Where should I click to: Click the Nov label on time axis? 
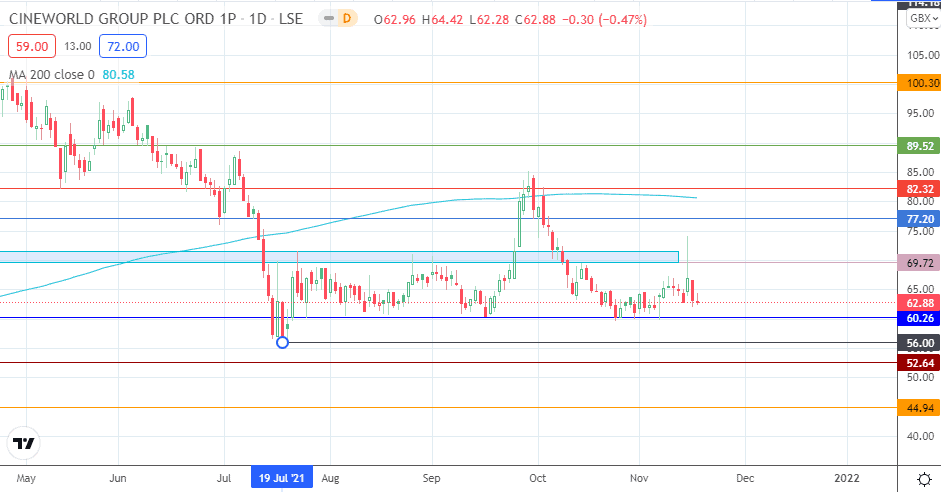pos(639,478)
